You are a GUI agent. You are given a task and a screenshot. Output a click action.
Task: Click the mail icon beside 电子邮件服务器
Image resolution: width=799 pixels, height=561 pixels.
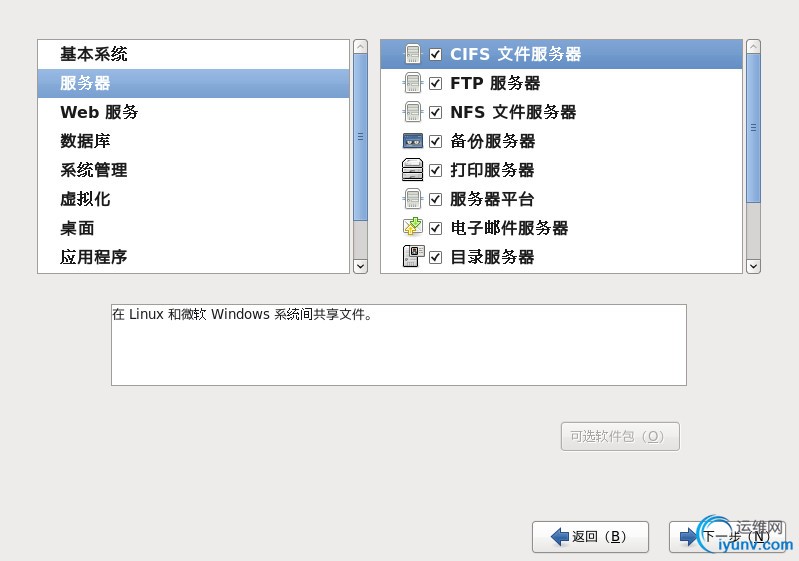point(413,227)
